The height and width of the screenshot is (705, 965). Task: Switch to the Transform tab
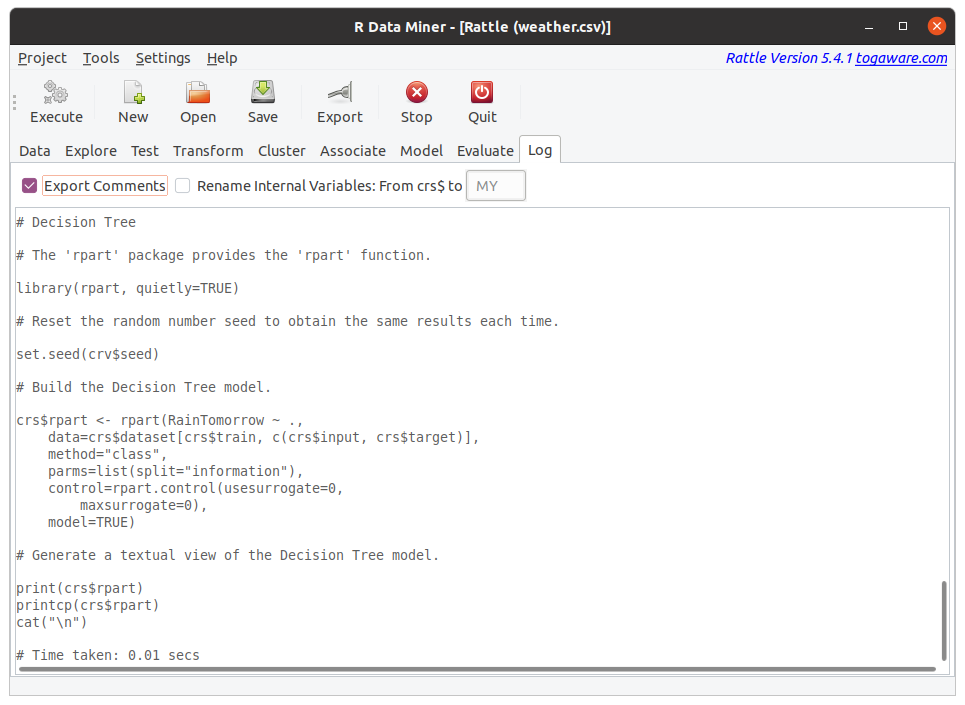point(208,151)
